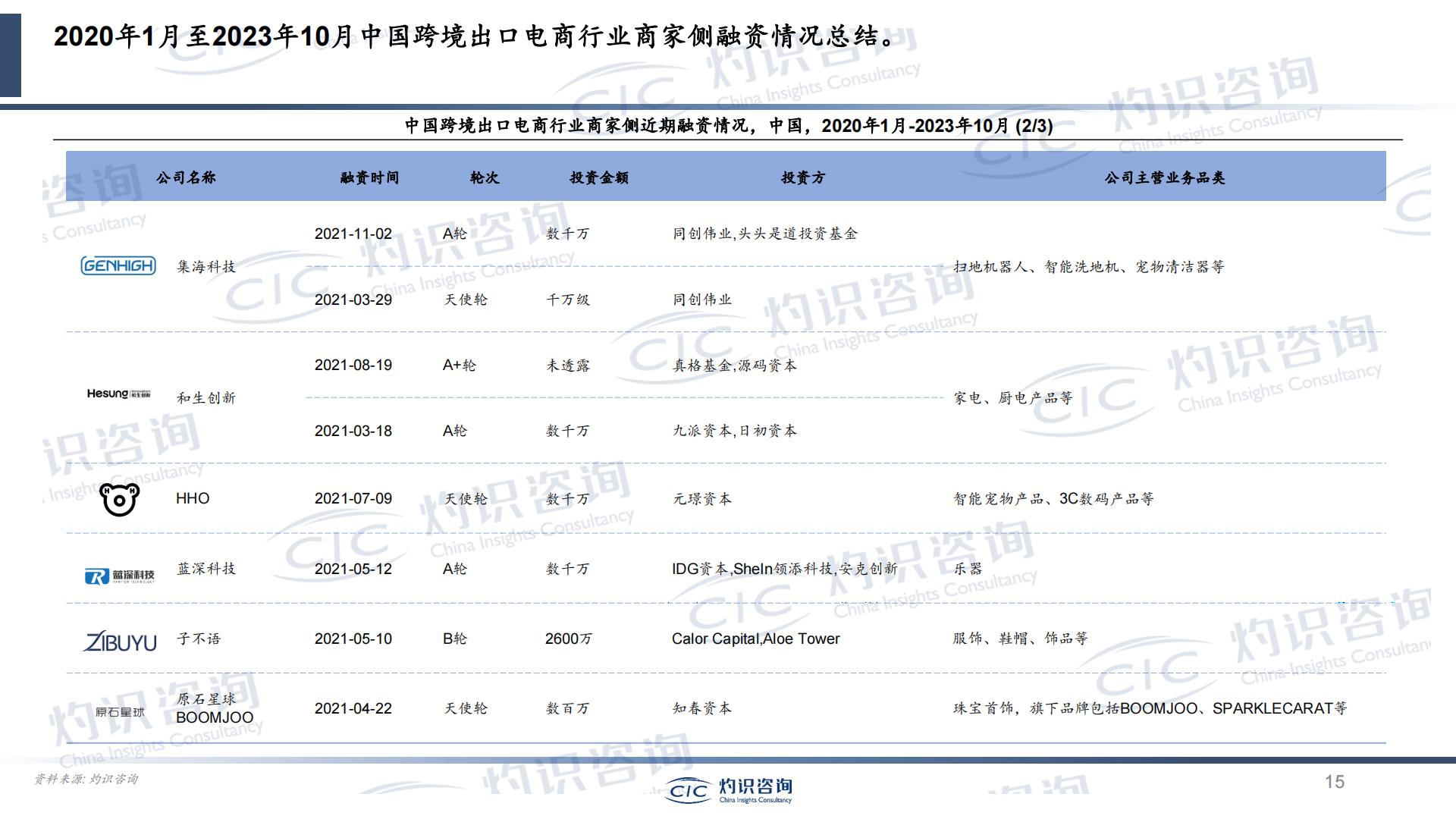Viewport: 1456px width, 819px height.
Task: Click the date 2021-08-19
Action: [x=353, y=365]
